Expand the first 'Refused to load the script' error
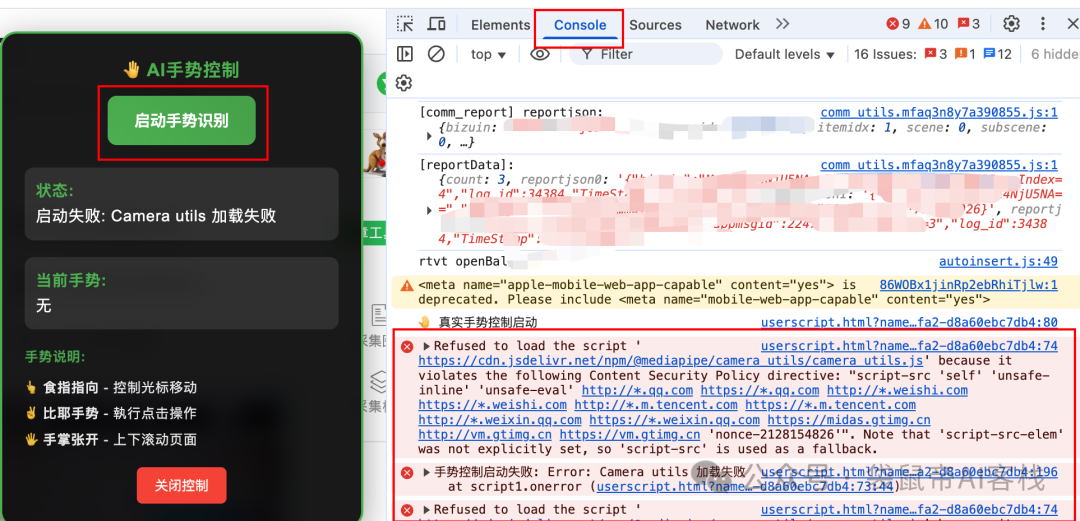The height and width of the screenshot is (521, 1080). tap(428, 346)
